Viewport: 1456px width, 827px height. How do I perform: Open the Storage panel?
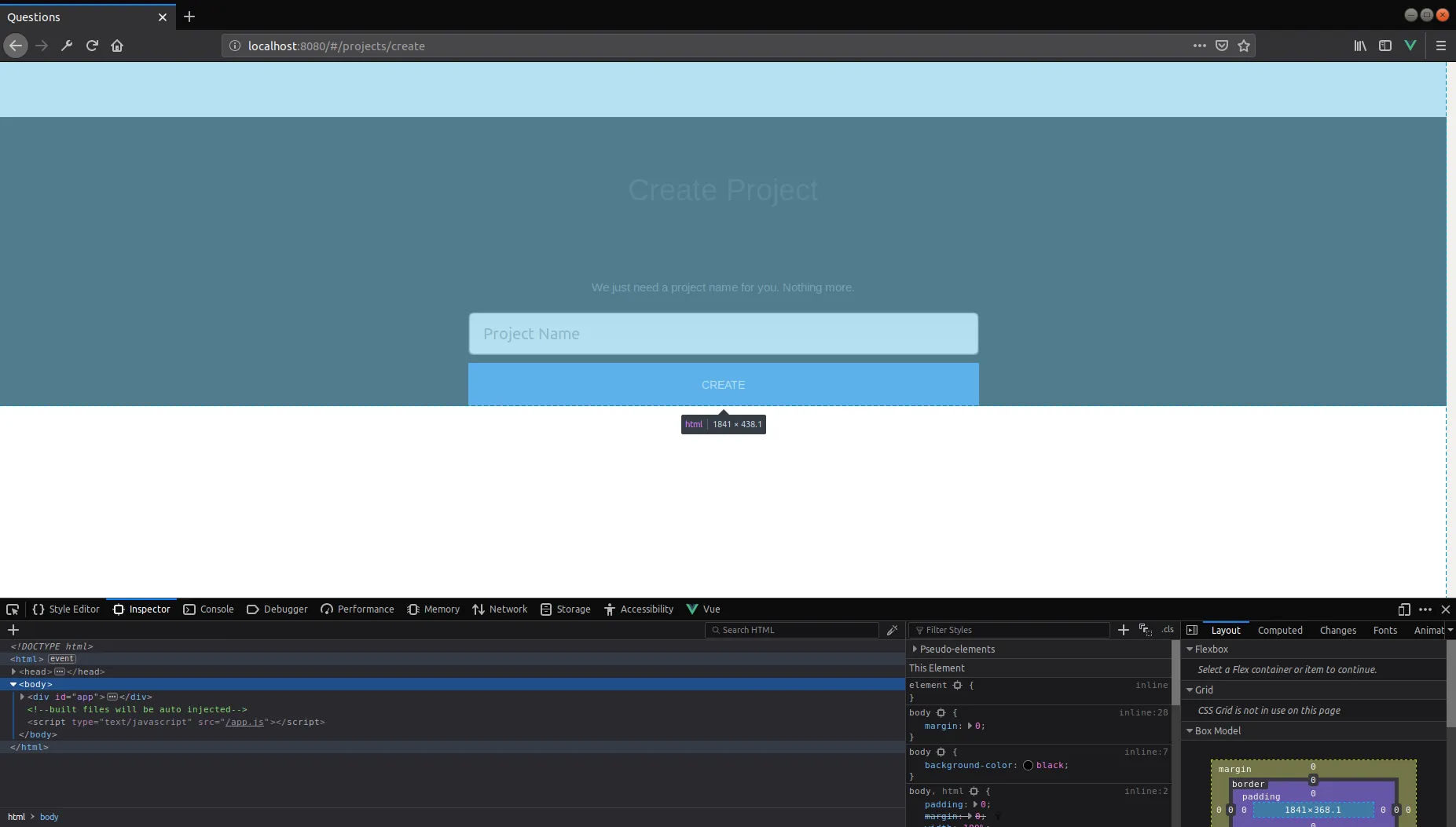tap(566, 609)
